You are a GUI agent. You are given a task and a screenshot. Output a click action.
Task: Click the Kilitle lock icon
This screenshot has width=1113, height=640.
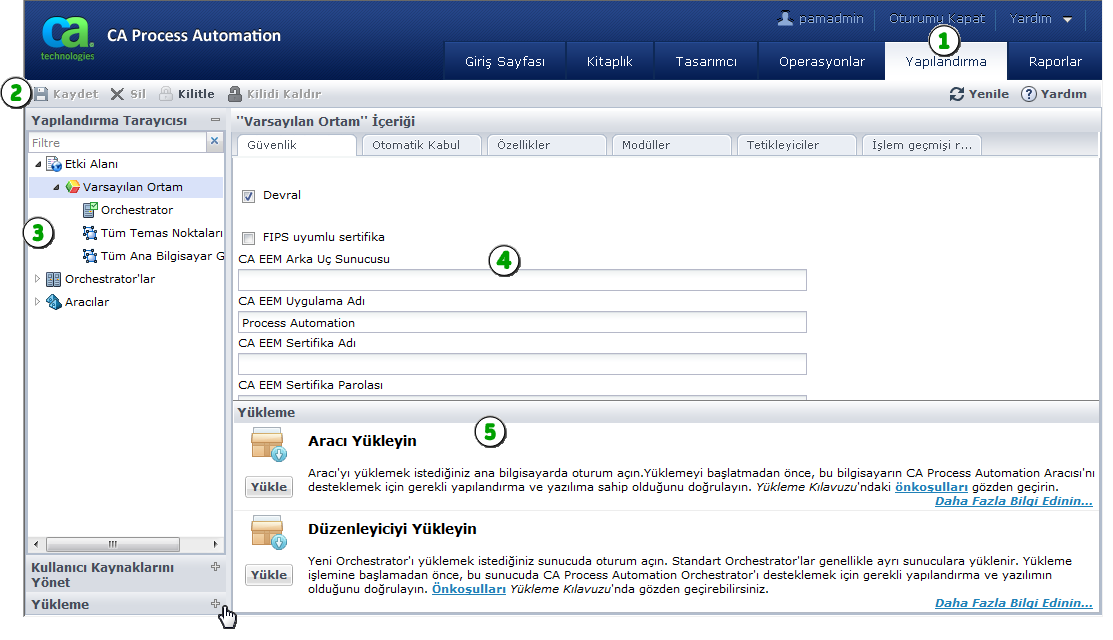[166, 94]
